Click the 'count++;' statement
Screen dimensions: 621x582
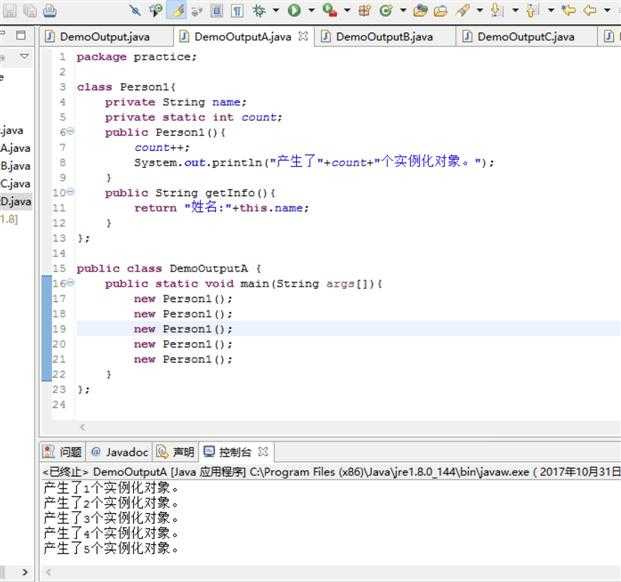click(x=162, y=148)
